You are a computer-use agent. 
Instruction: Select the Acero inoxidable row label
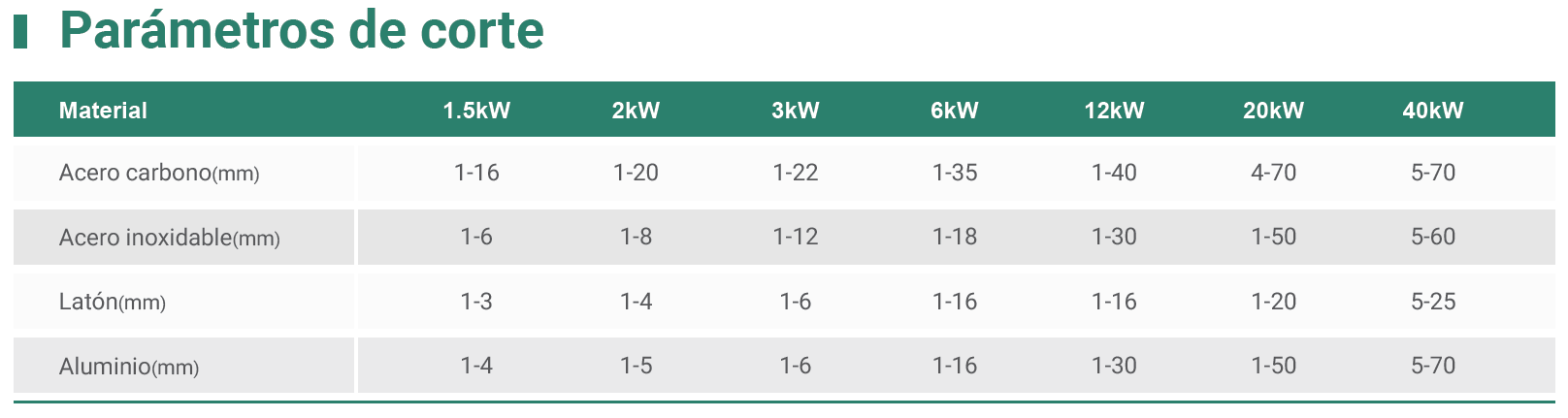170,238
